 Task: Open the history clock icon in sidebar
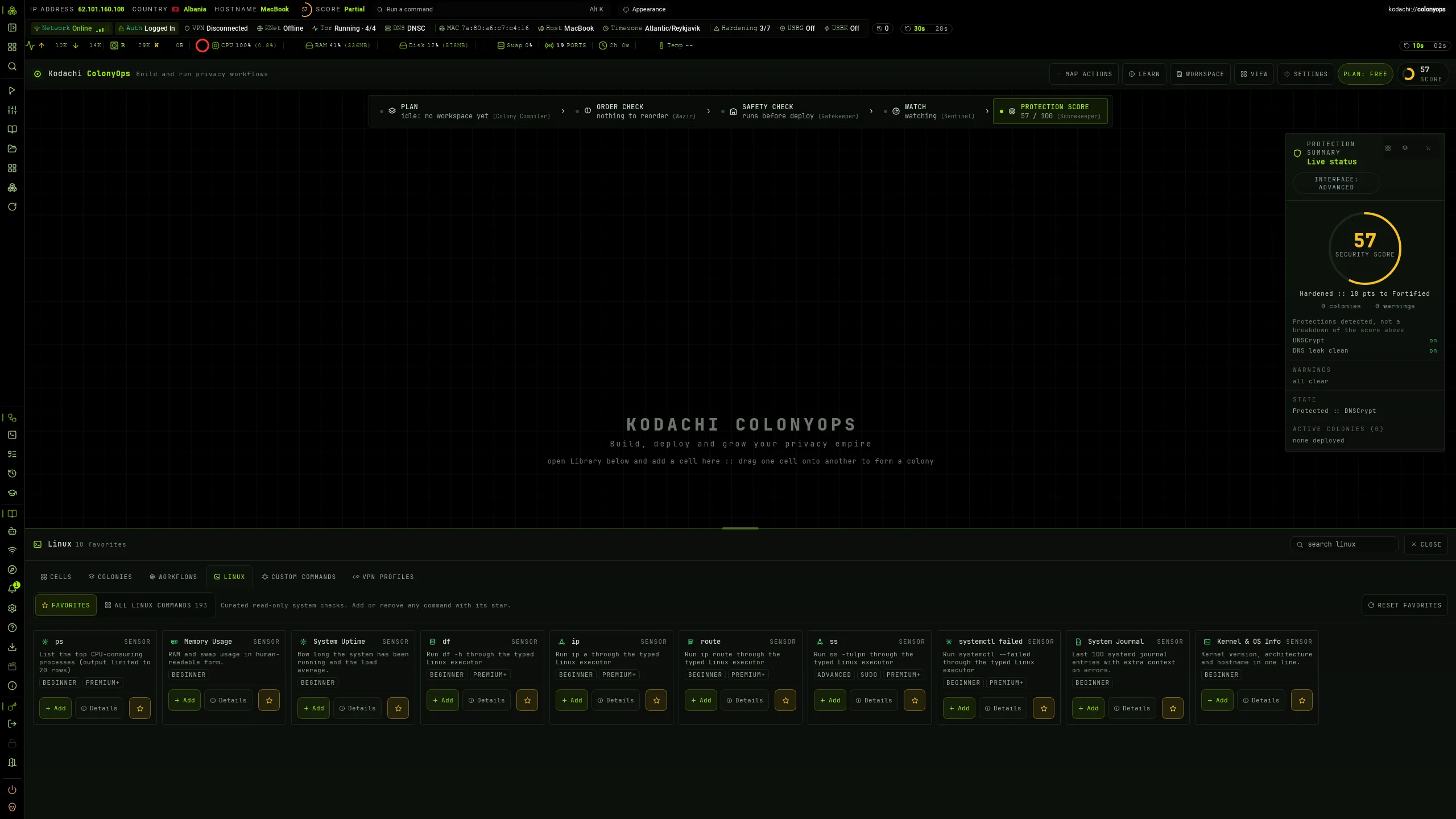pyautogui.click(x=12, y=473)
